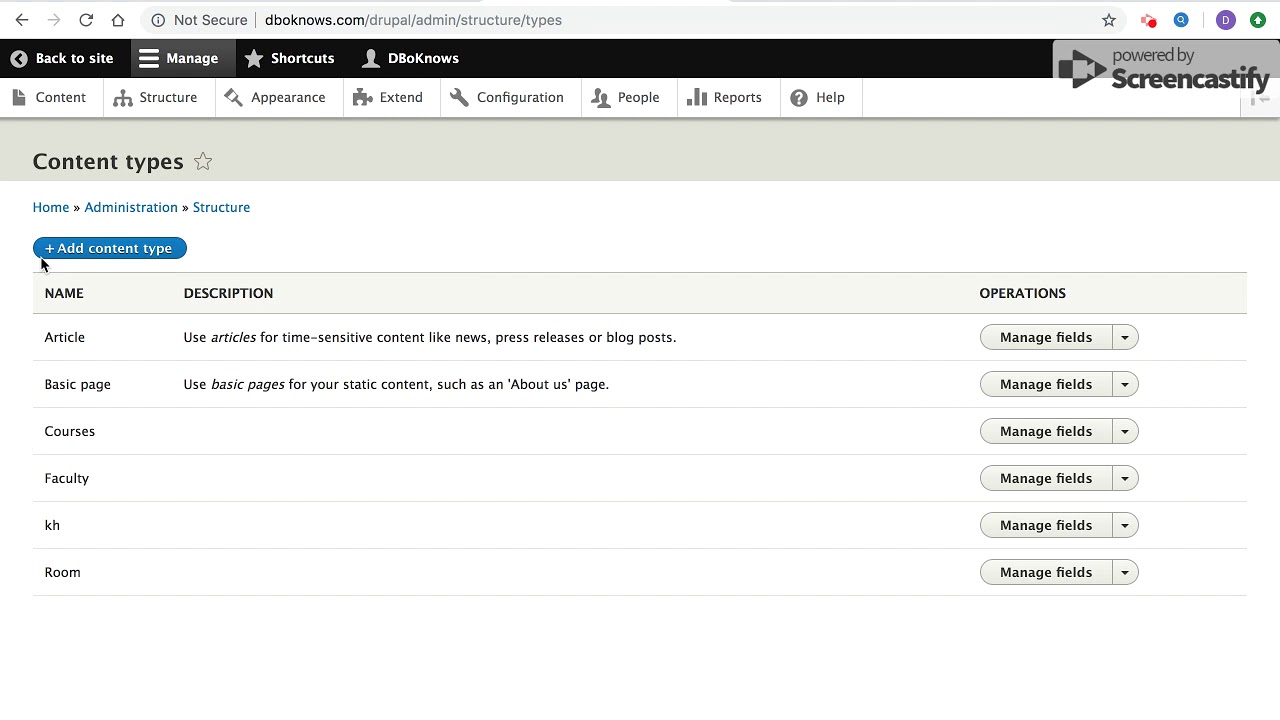Screen dimensions: 1280x720
Task: Bookmark this page with the star icon
Action: point(1109,20)
